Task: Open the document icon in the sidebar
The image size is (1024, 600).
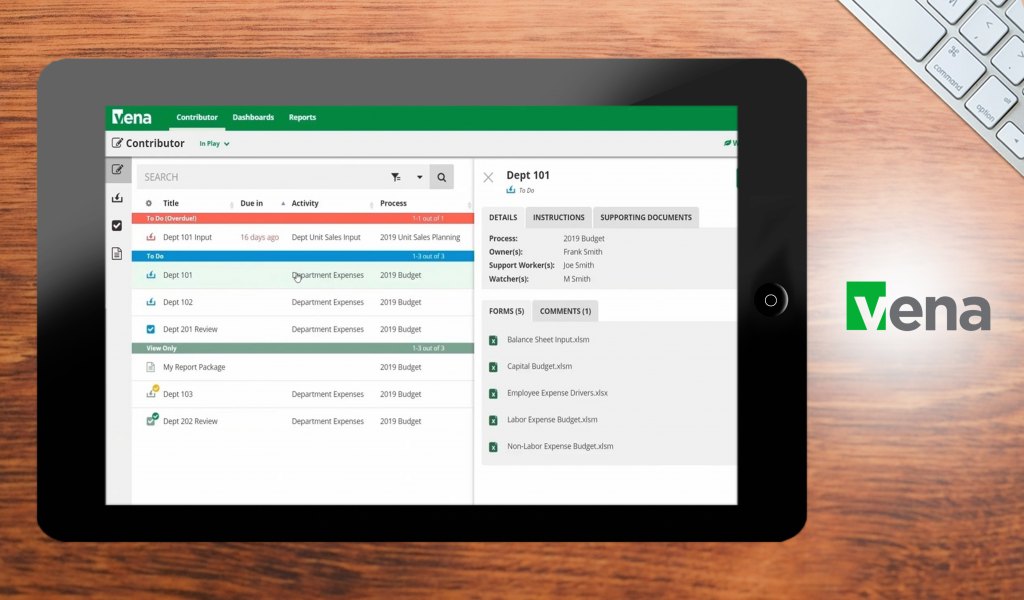Action: [x=118, y=254]
